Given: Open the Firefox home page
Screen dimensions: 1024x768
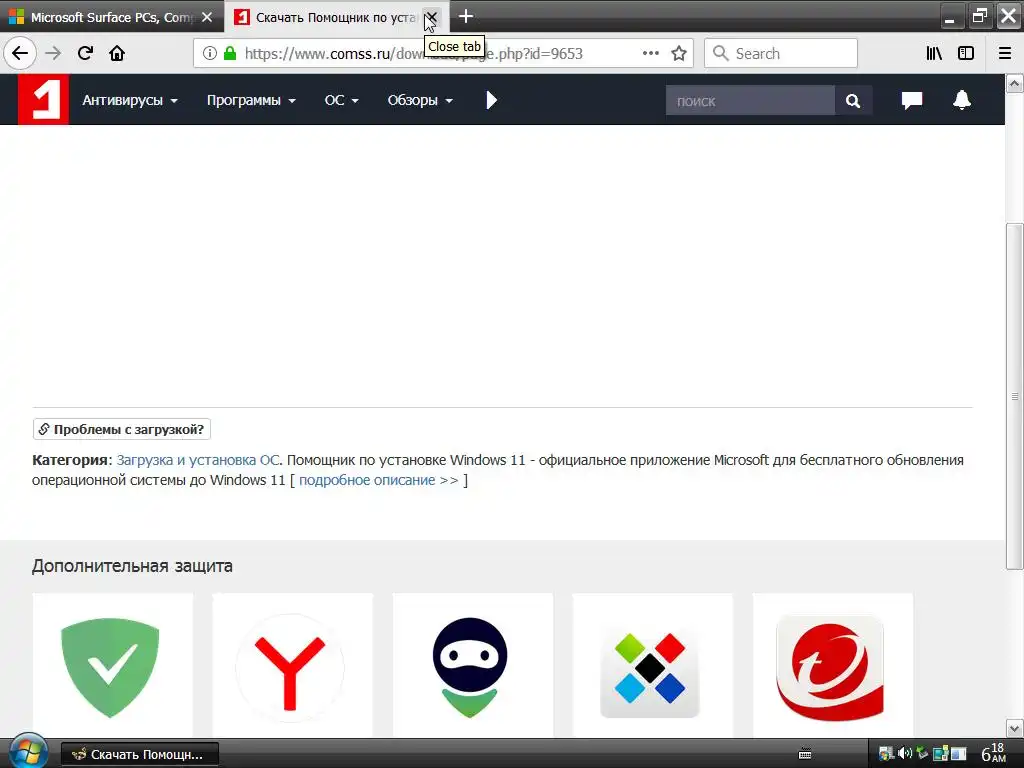Looking at the screenshot, I should tap(117, 53).
